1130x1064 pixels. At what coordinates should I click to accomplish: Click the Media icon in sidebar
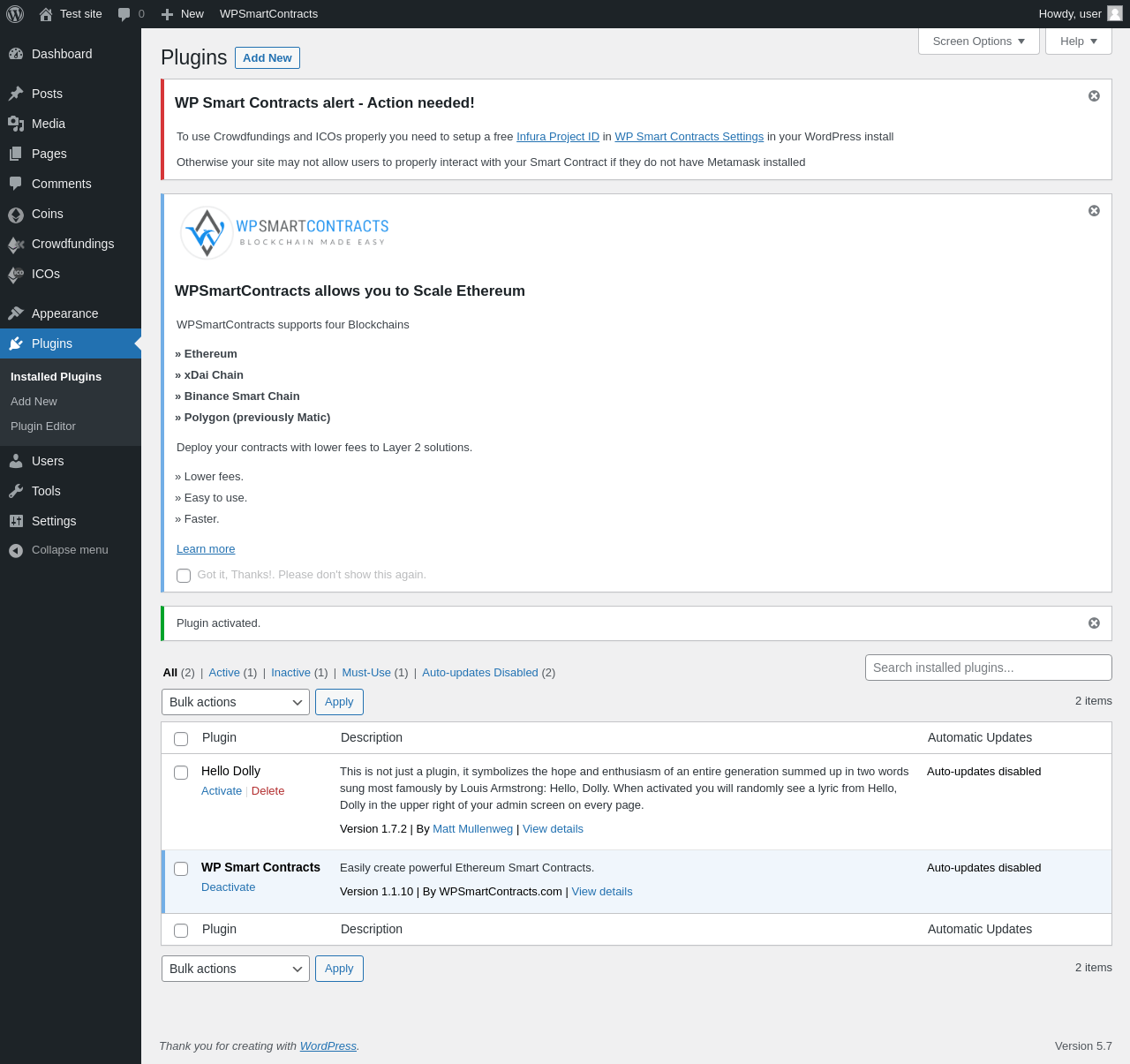[x=16, y=124]
